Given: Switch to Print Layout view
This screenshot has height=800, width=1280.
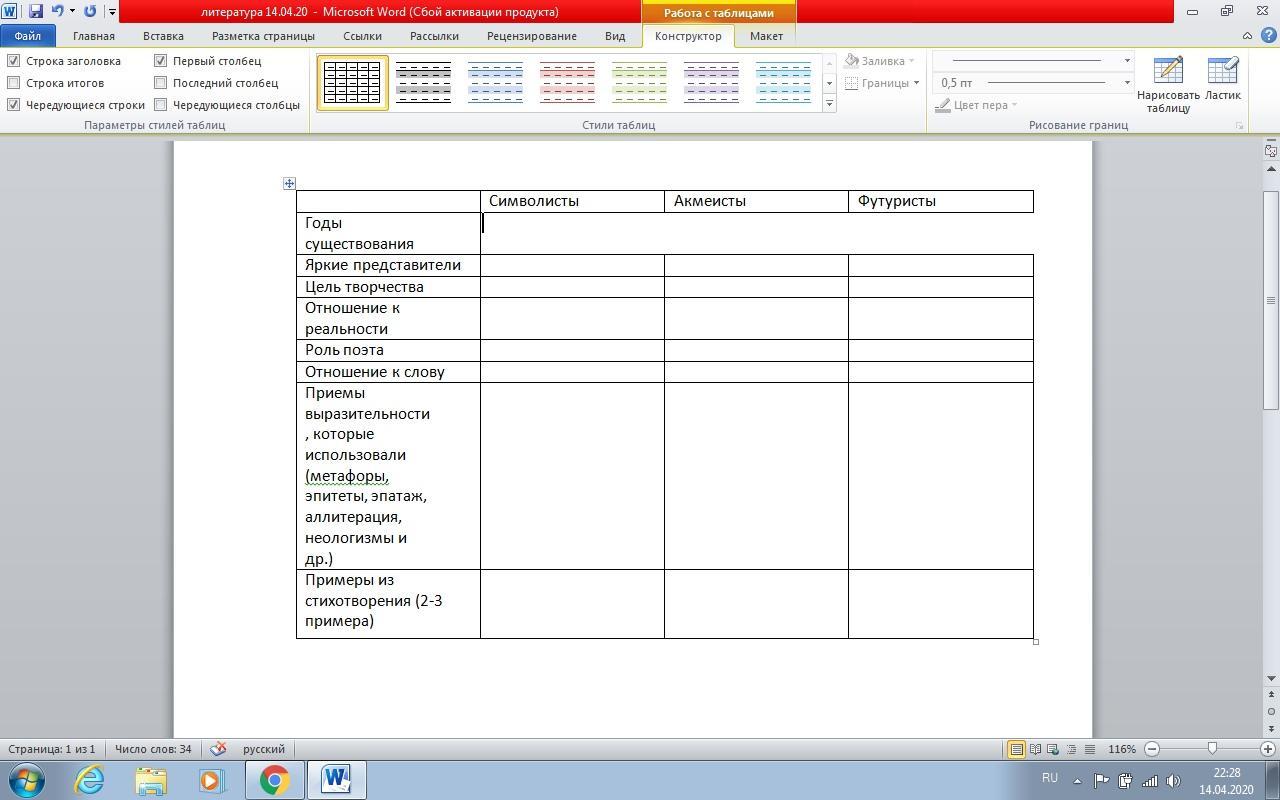Looking at the screenshot, I should click(1017, 749).
